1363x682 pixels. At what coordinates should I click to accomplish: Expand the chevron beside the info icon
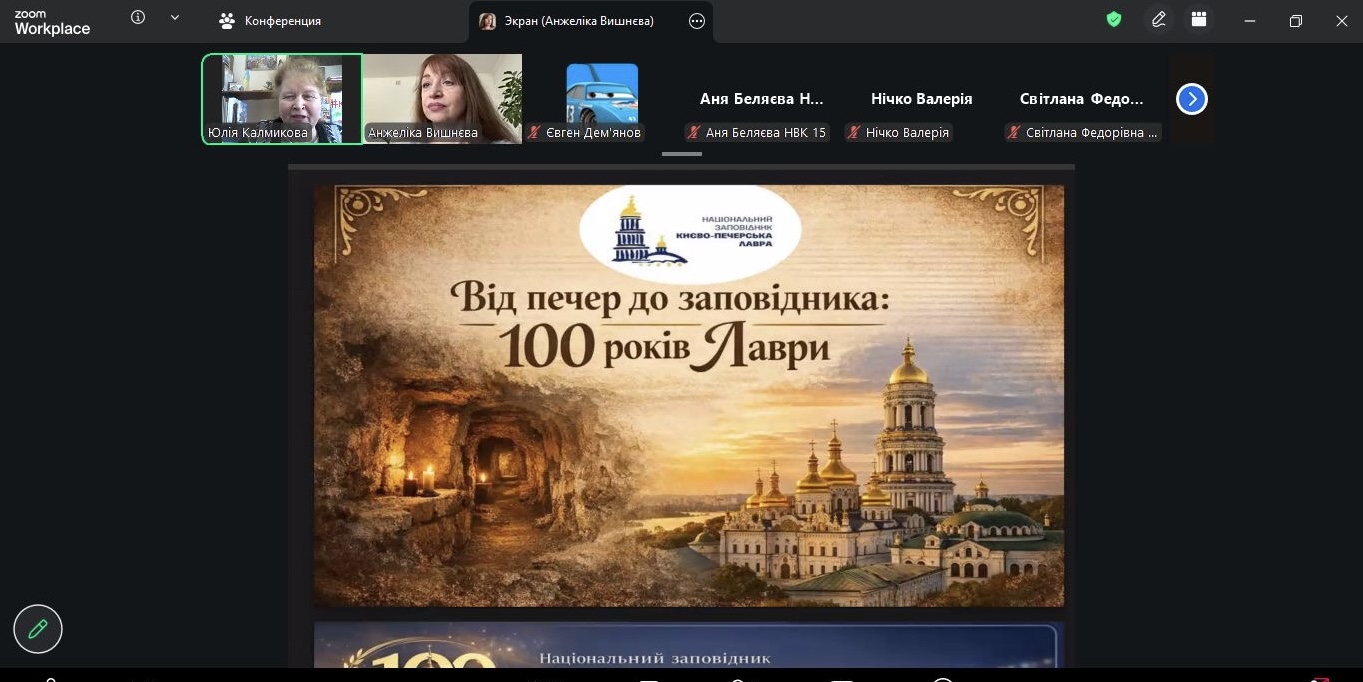coord(175,18)
